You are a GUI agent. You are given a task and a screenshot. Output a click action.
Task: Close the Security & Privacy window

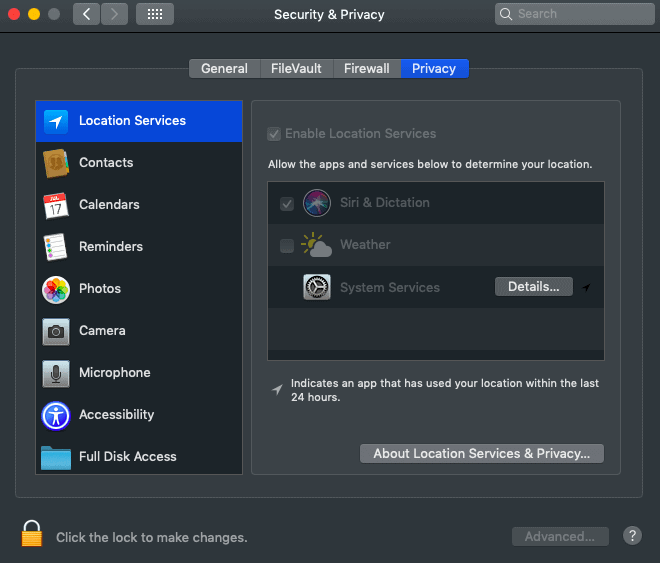click(x=14, y=14)
